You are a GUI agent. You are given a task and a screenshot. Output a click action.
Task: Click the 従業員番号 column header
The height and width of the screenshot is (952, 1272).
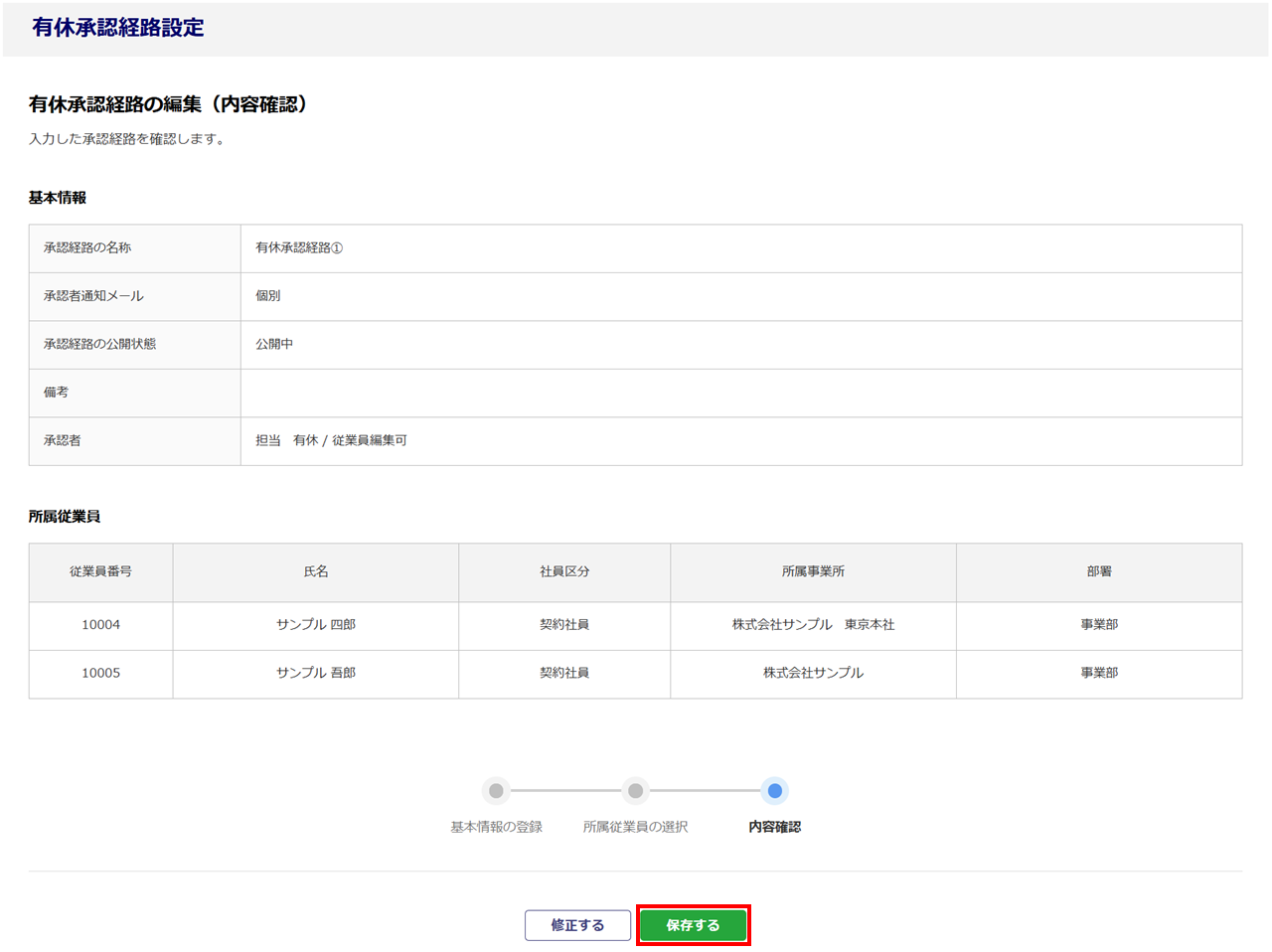(x=100, y=571)
